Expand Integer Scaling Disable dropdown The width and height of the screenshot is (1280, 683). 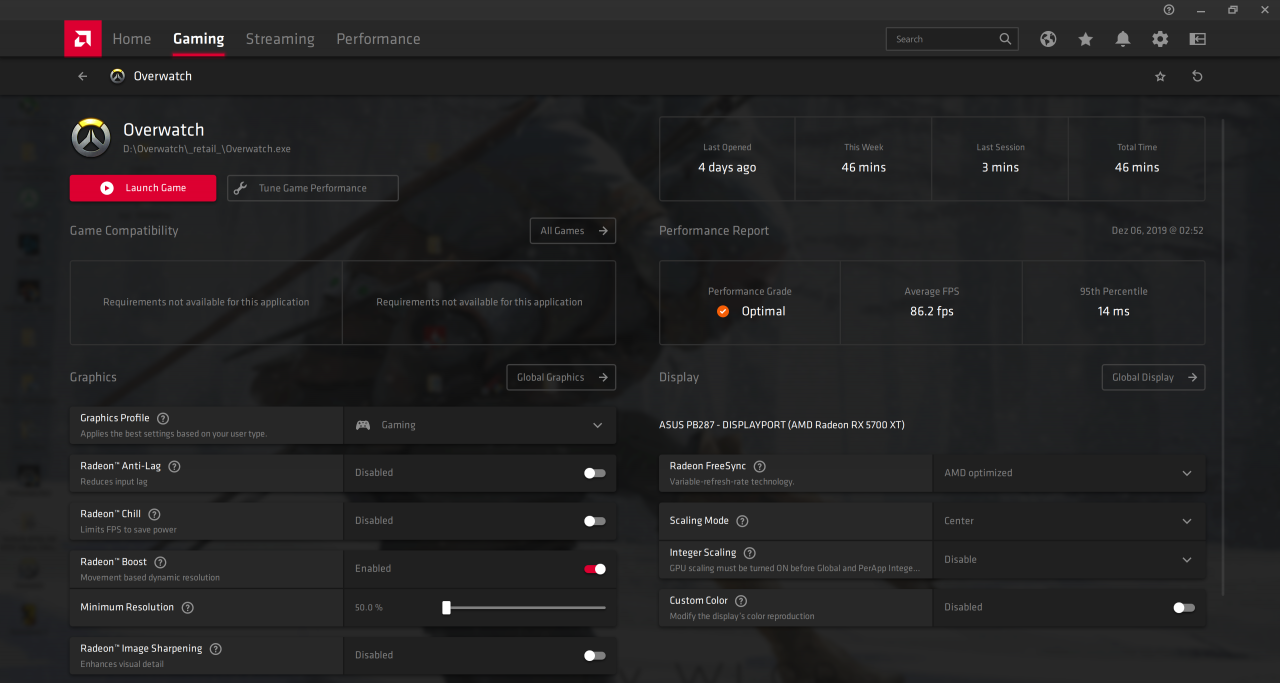click(x=1069, y=560)
